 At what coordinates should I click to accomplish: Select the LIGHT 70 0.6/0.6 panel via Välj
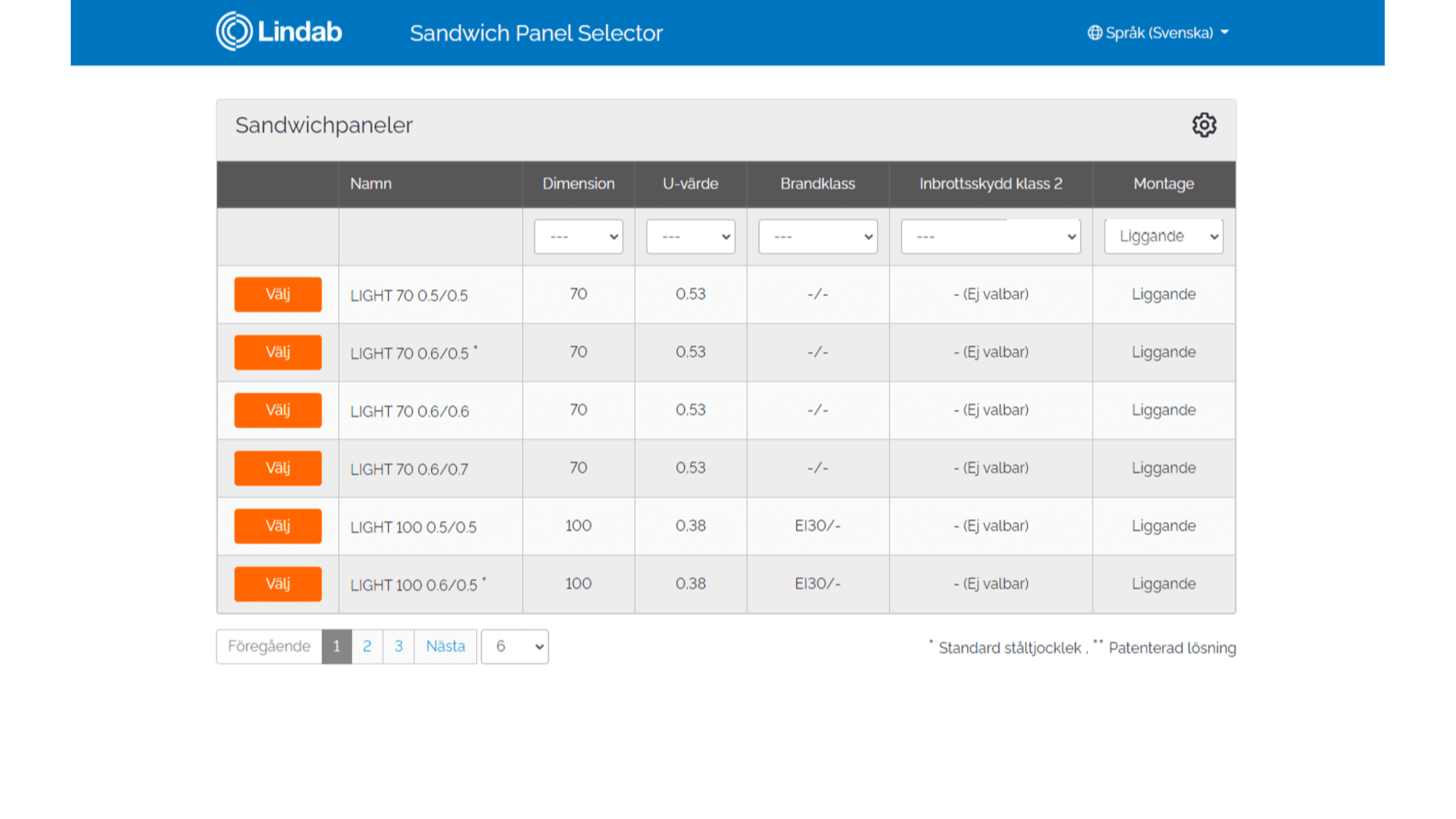pos(278,410)
